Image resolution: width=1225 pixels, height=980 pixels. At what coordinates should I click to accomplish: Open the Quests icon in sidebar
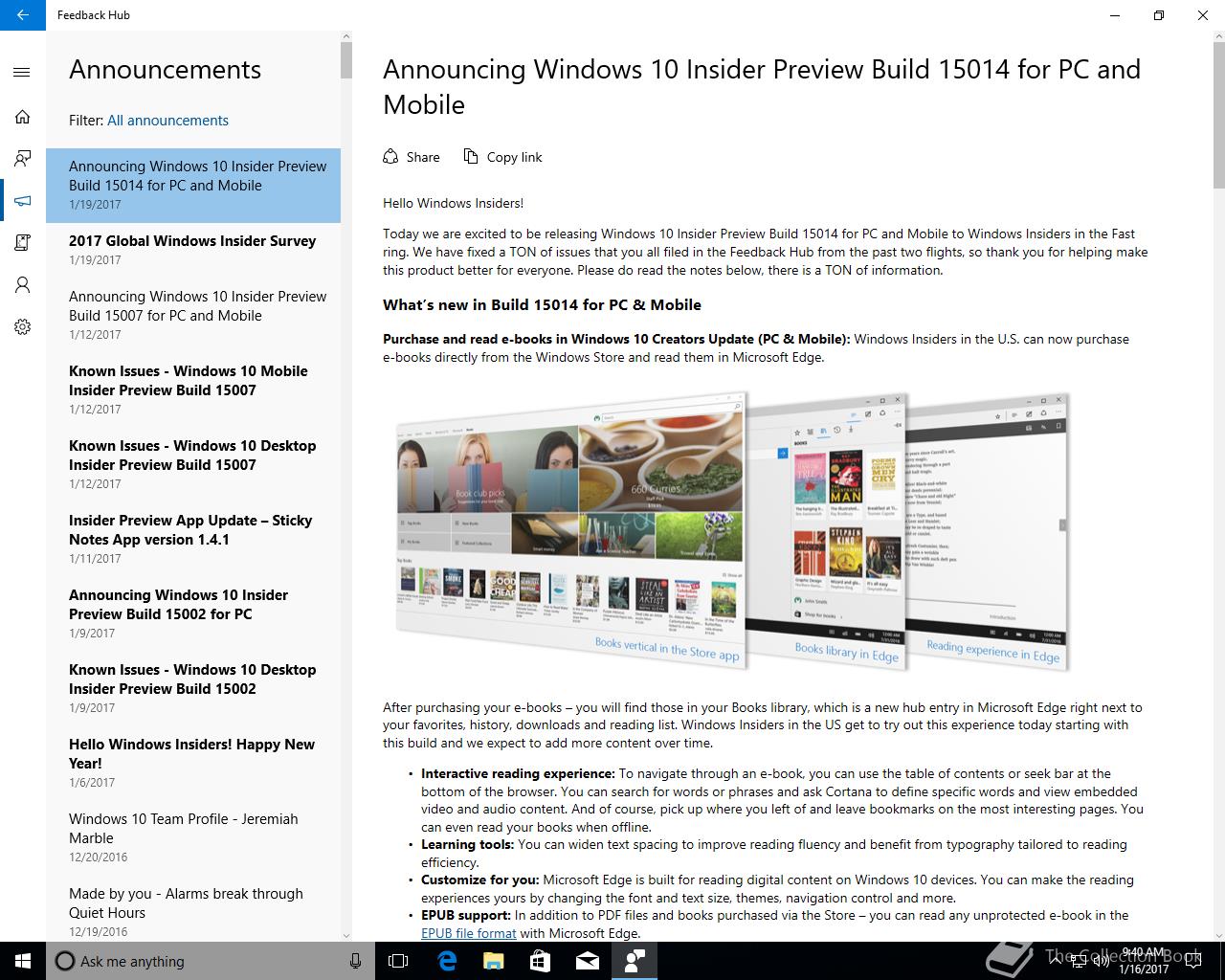22,243
